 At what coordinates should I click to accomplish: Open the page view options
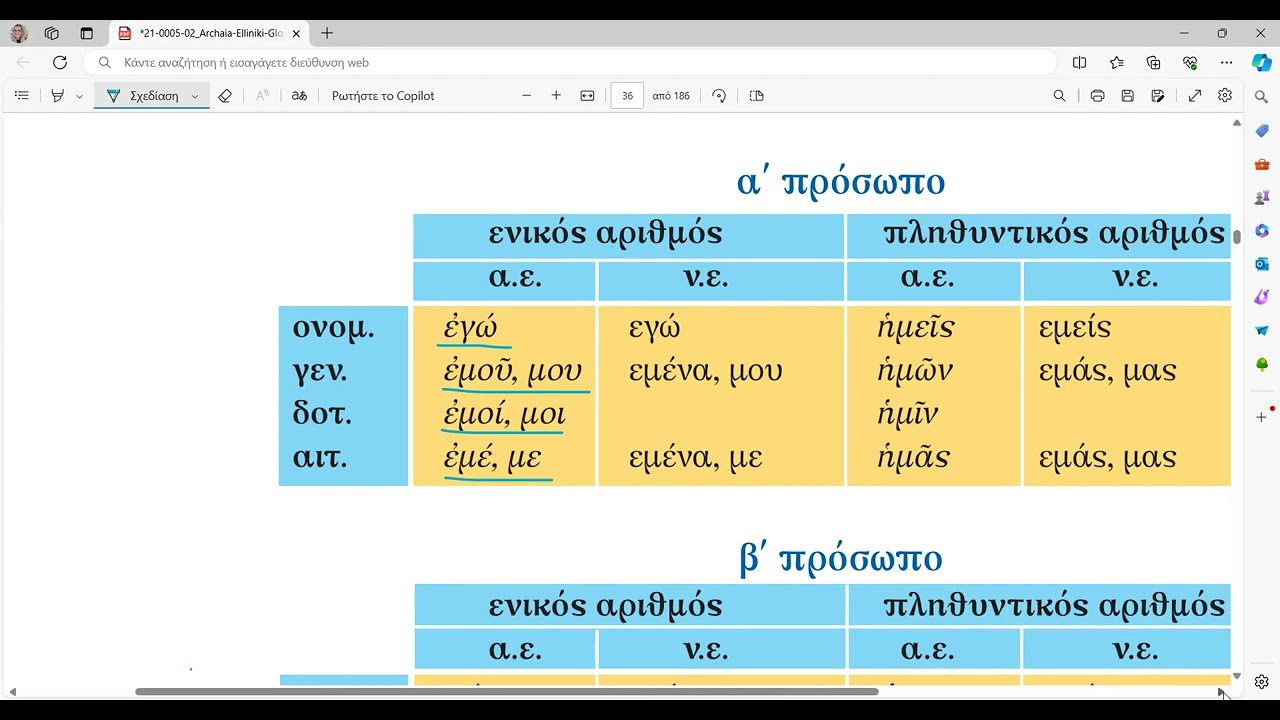pyautogui.click(x=756, y=96)
